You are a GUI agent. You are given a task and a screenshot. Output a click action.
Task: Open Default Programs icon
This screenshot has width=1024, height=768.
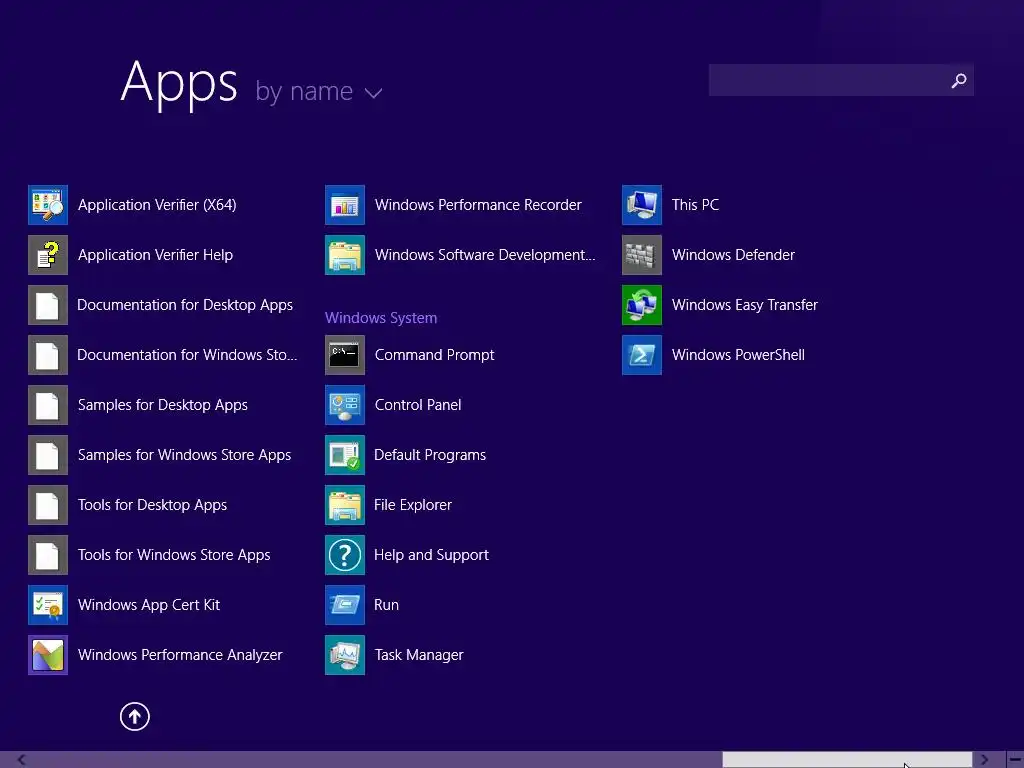(x=345, y=455)
